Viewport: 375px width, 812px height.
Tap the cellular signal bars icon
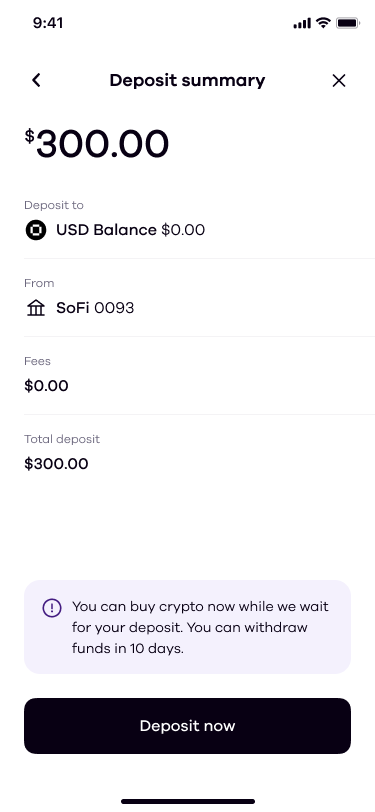tap(302, 23)
